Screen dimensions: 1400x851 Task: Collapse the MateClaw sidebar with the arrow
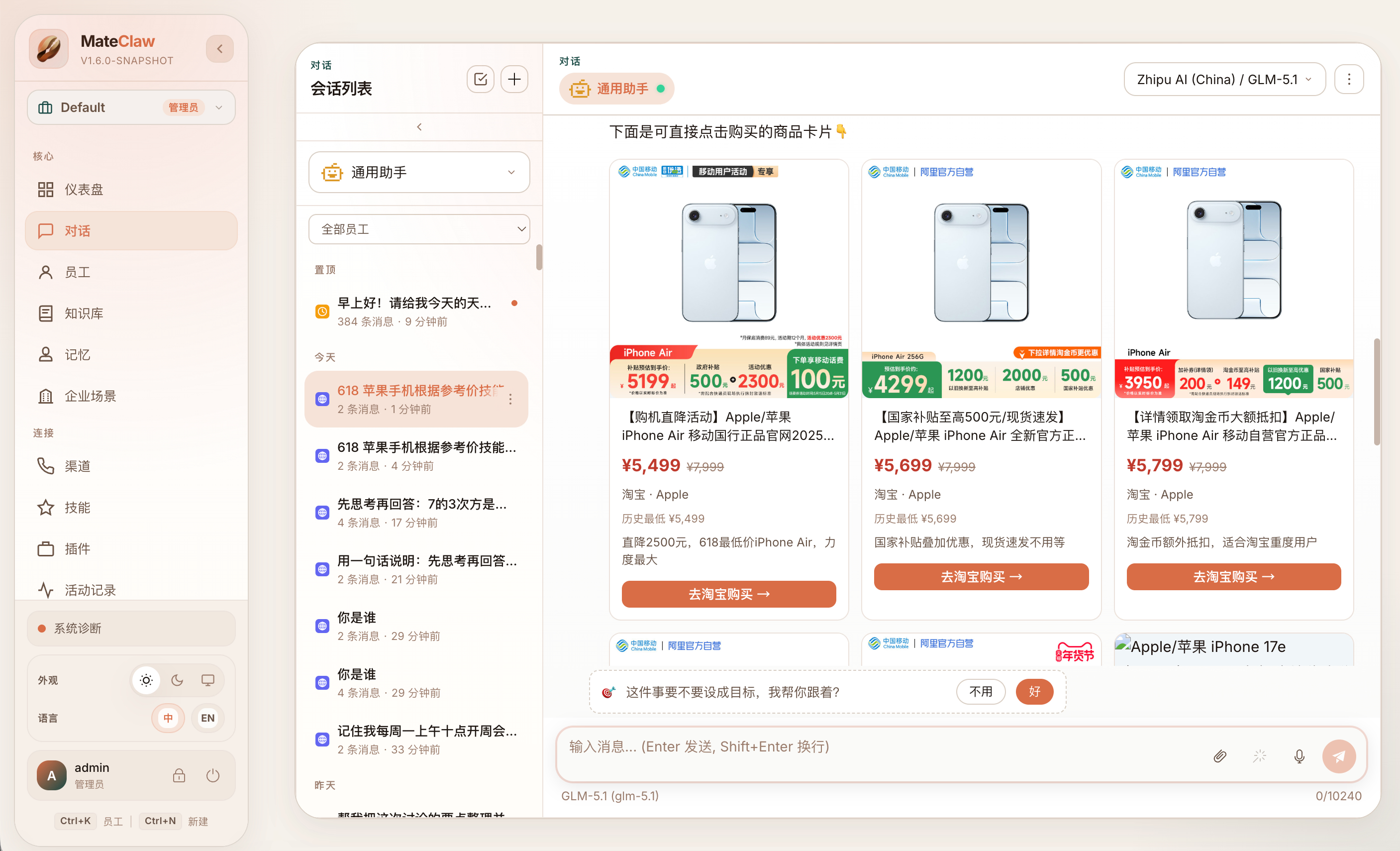coord(220,49)
